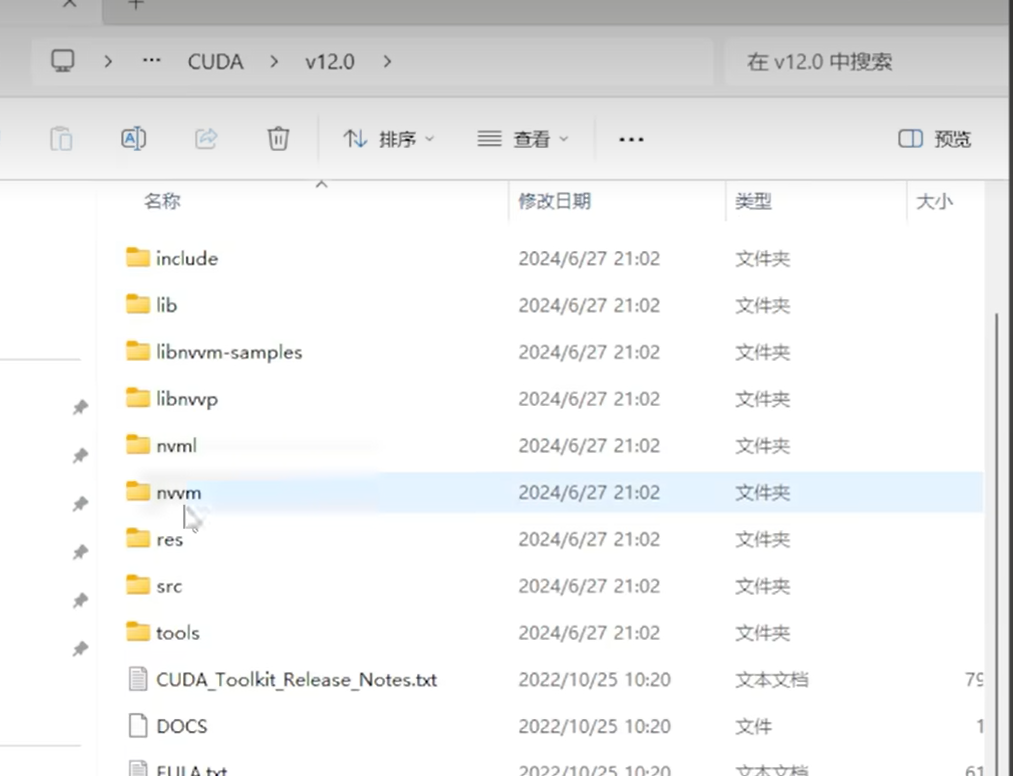Show hidden path folders via ellipsis in address bar
The height and width of the screenshot is (776, 1013).
[151, 61]
